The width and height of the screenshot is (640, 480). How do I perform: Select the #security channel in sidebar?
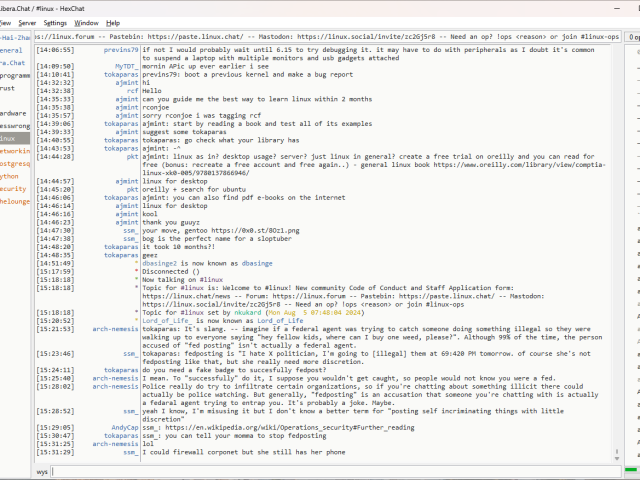point(13,188)
